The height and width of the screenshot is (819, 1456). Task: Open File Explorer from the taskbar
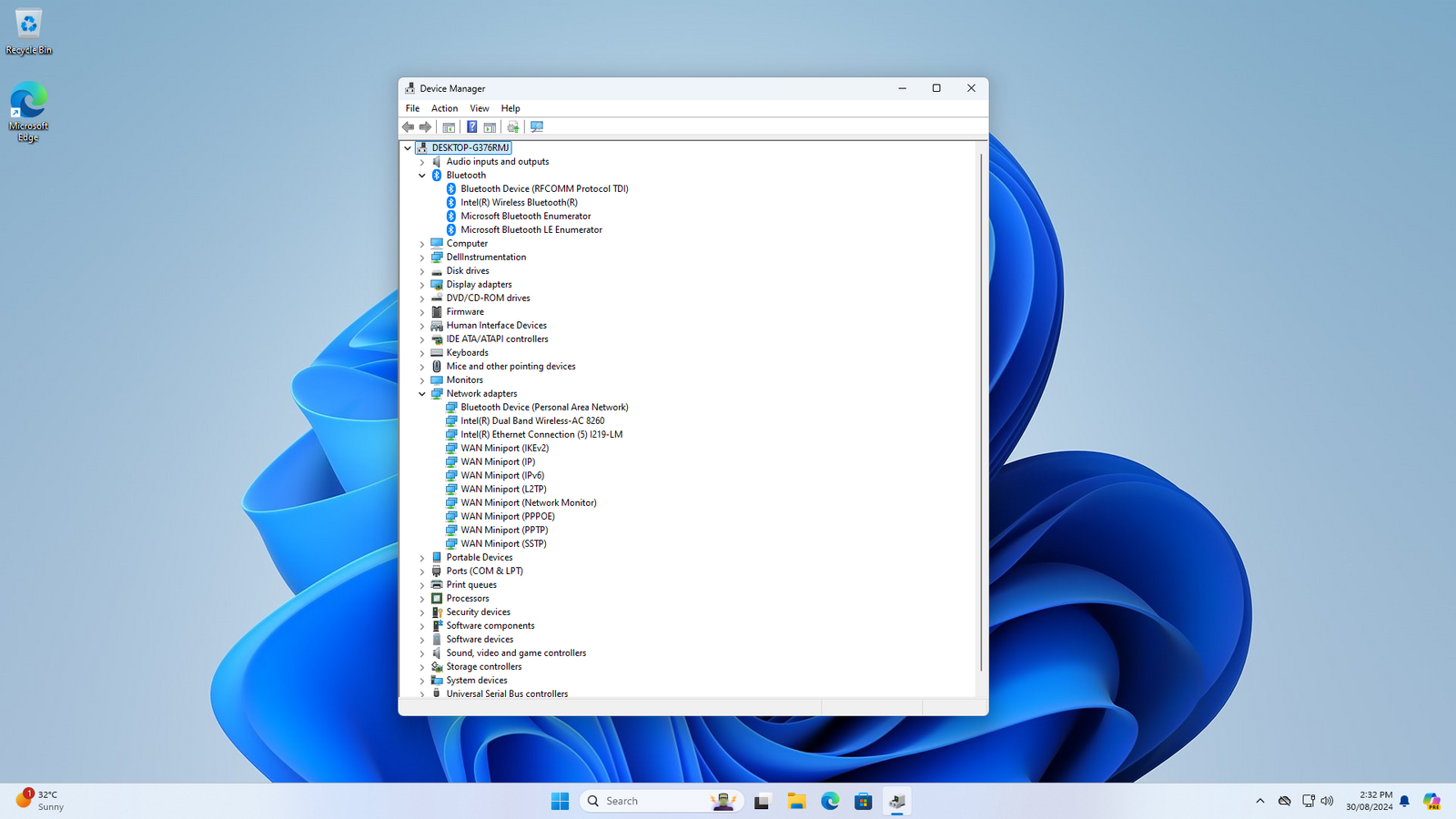tap(796, 801)
